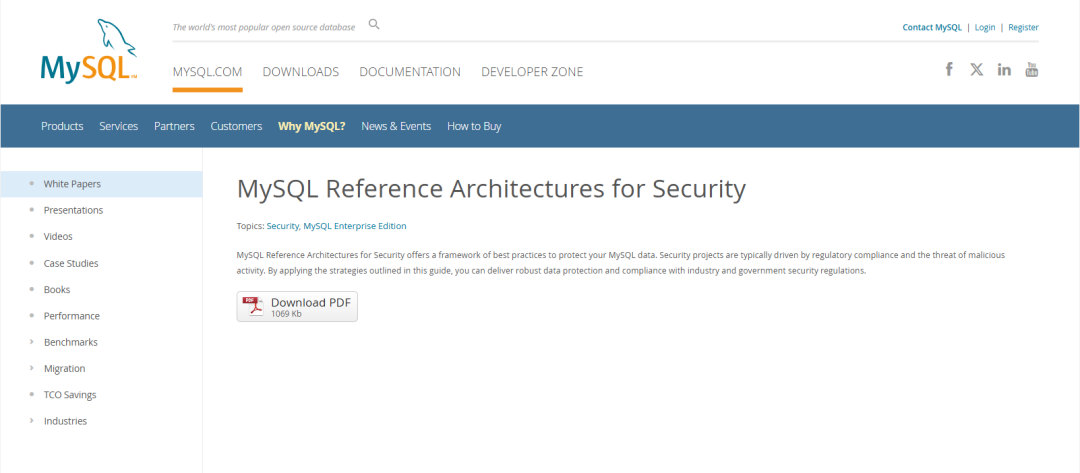
Task: Expand the Migration sidebar section
Action: pos(64,368)
